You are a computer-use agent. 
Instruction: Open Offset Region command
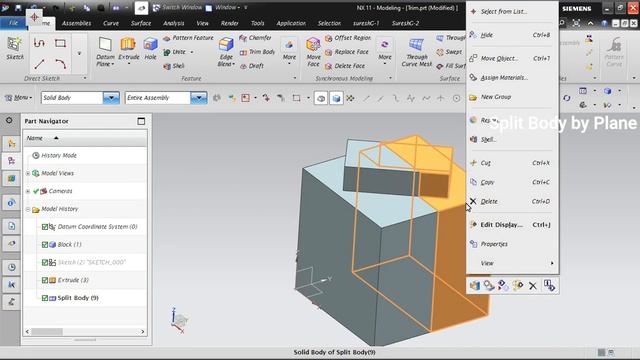point(348,38)
